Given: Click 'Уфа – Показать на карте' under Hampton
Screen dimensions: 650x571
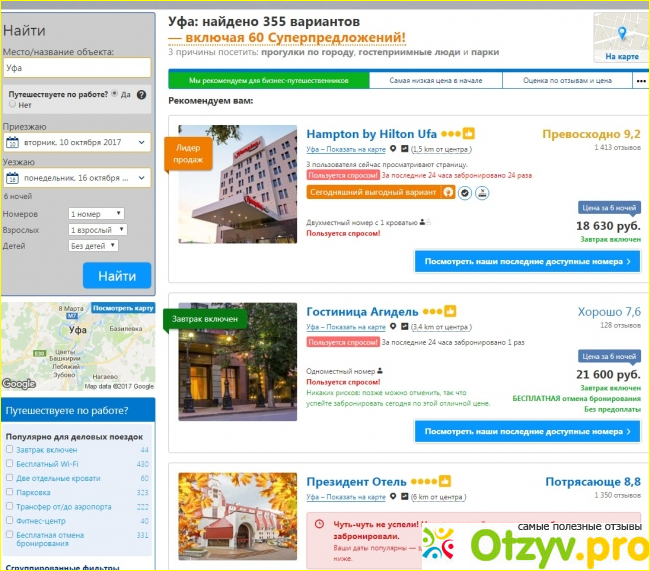Looking at the screenshot, I should pos(346,149).
